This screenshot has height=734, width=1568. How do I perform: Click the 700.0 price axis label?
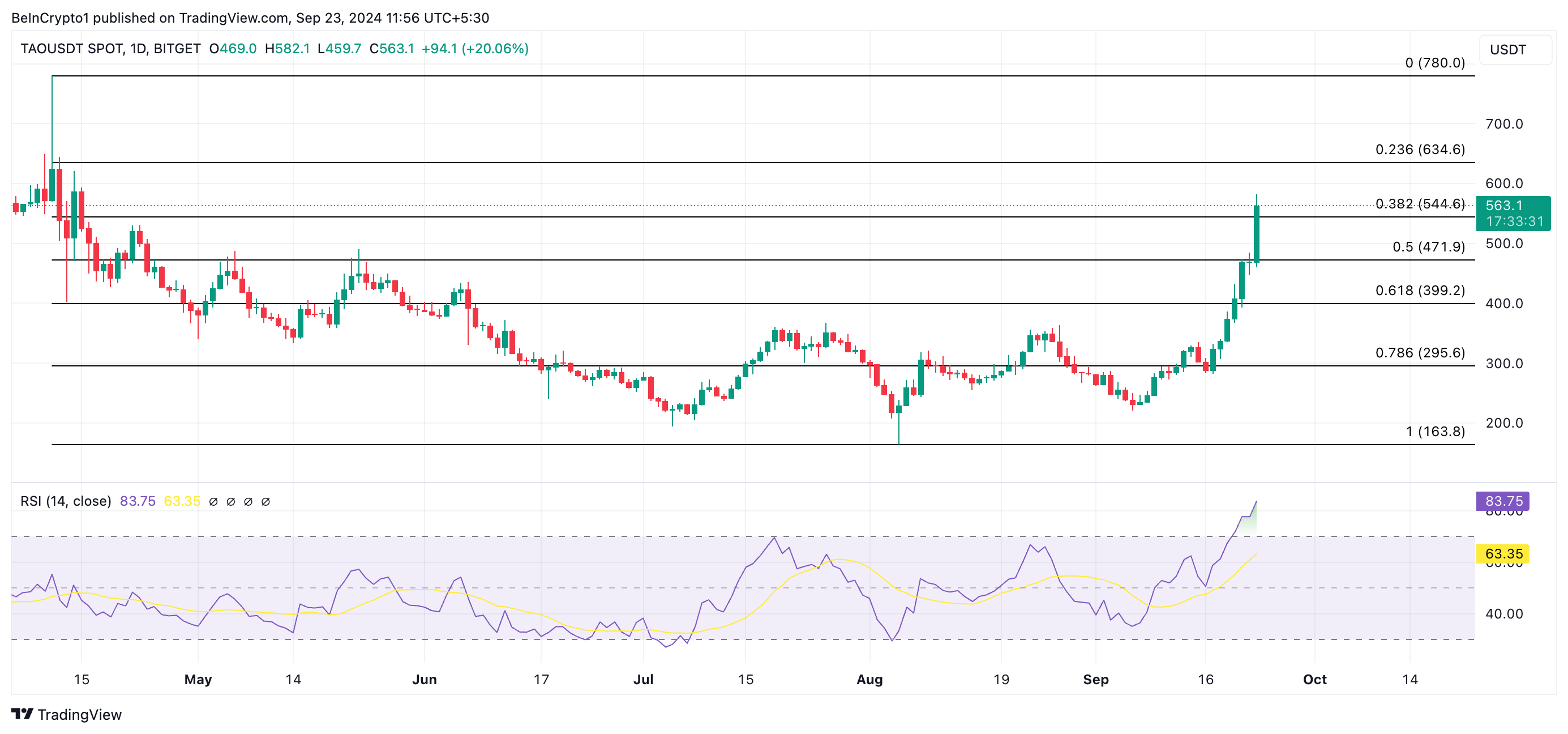(1504, 123)
